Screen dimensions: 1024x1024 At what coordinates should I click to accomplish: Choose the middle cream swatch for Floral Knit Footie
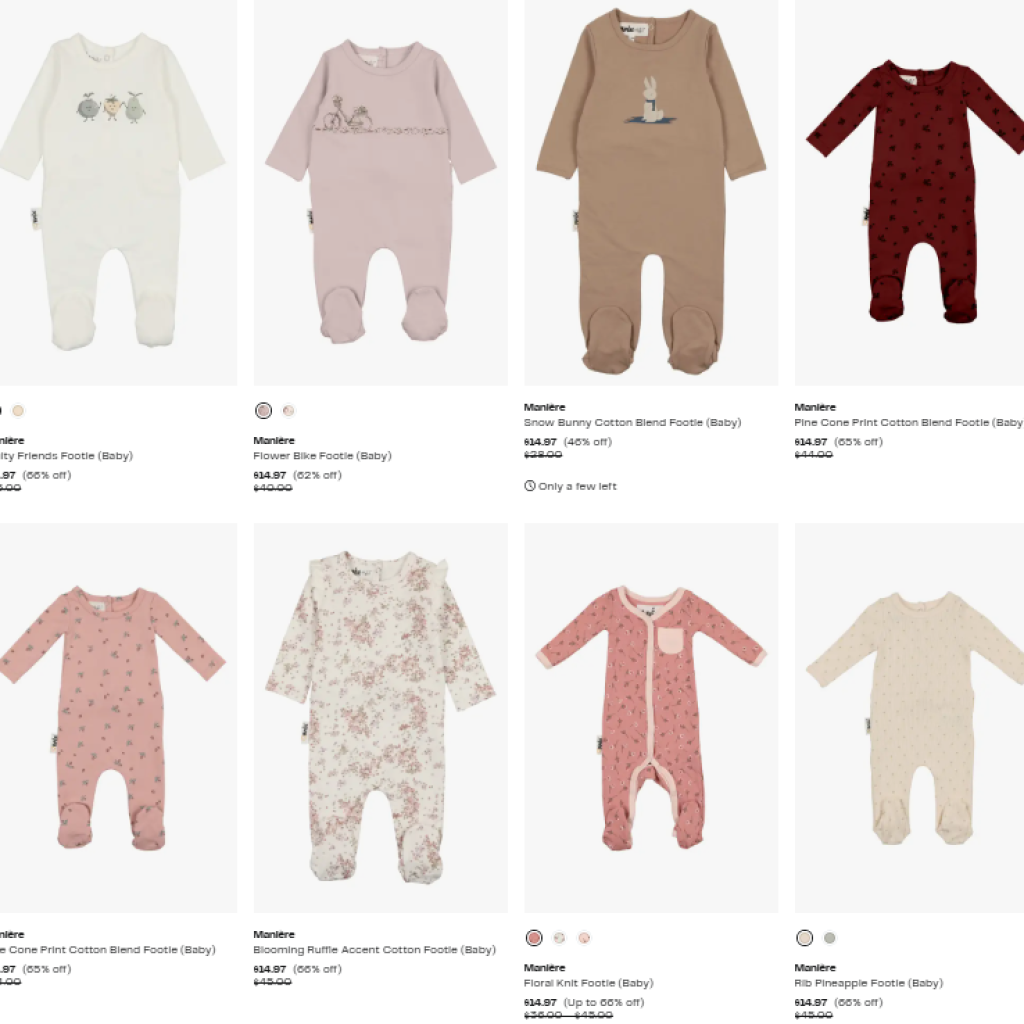[559, 938]
